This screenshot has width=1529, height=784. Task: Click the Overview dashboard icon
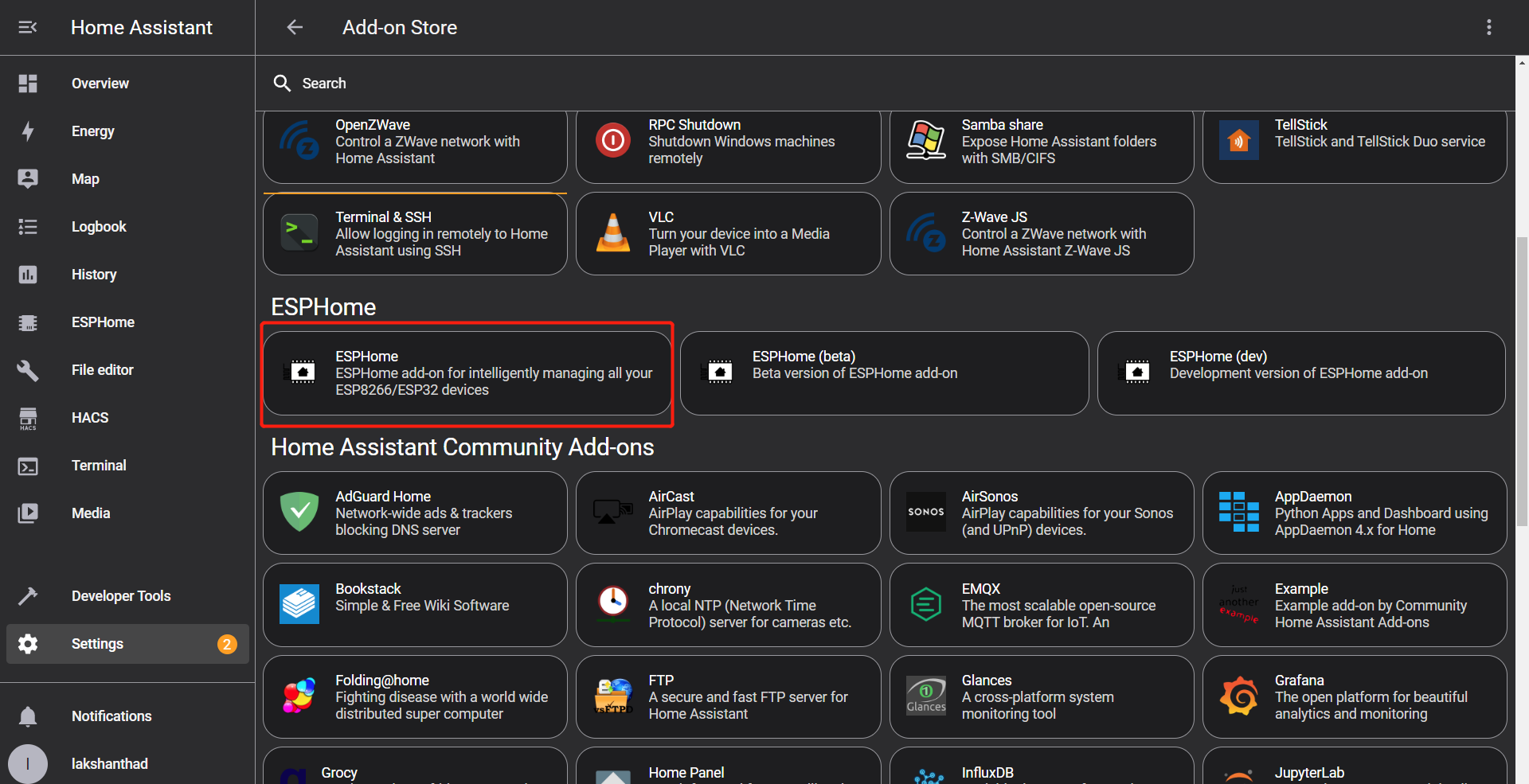(28, 84)
